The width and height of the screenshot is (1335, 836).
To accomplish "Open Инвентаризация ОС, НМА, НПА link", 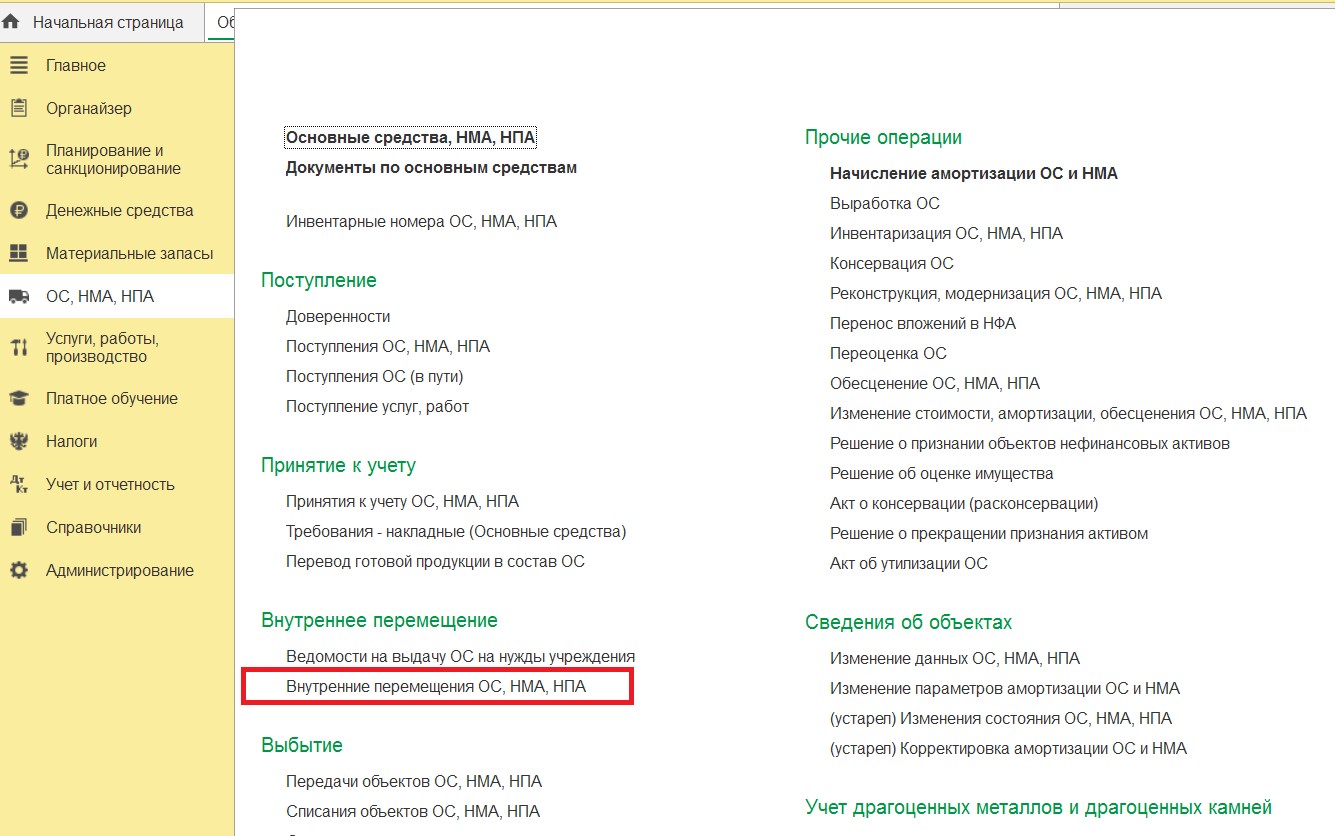I will [946, 233].
